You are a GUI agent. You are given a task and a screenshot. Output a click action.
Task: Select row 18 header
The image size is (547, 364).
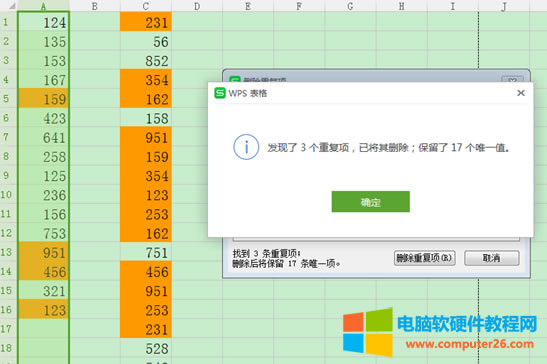(8, 348)
